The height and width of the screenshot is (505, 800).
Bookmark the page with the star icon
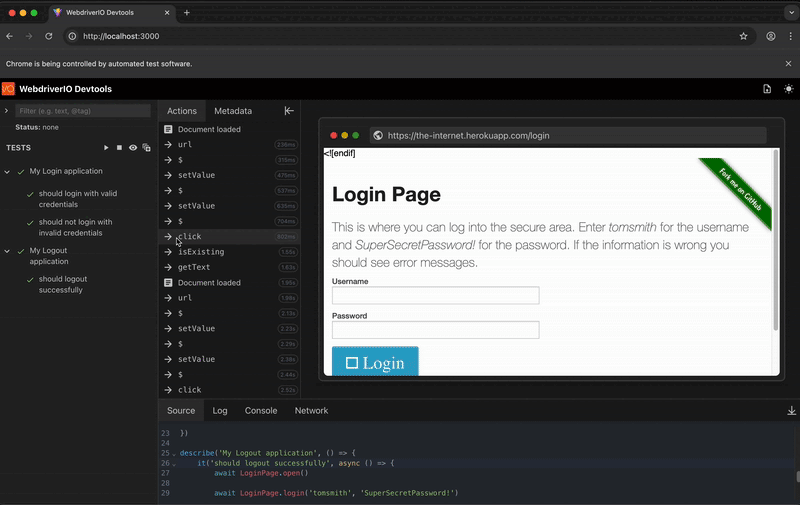743,36
